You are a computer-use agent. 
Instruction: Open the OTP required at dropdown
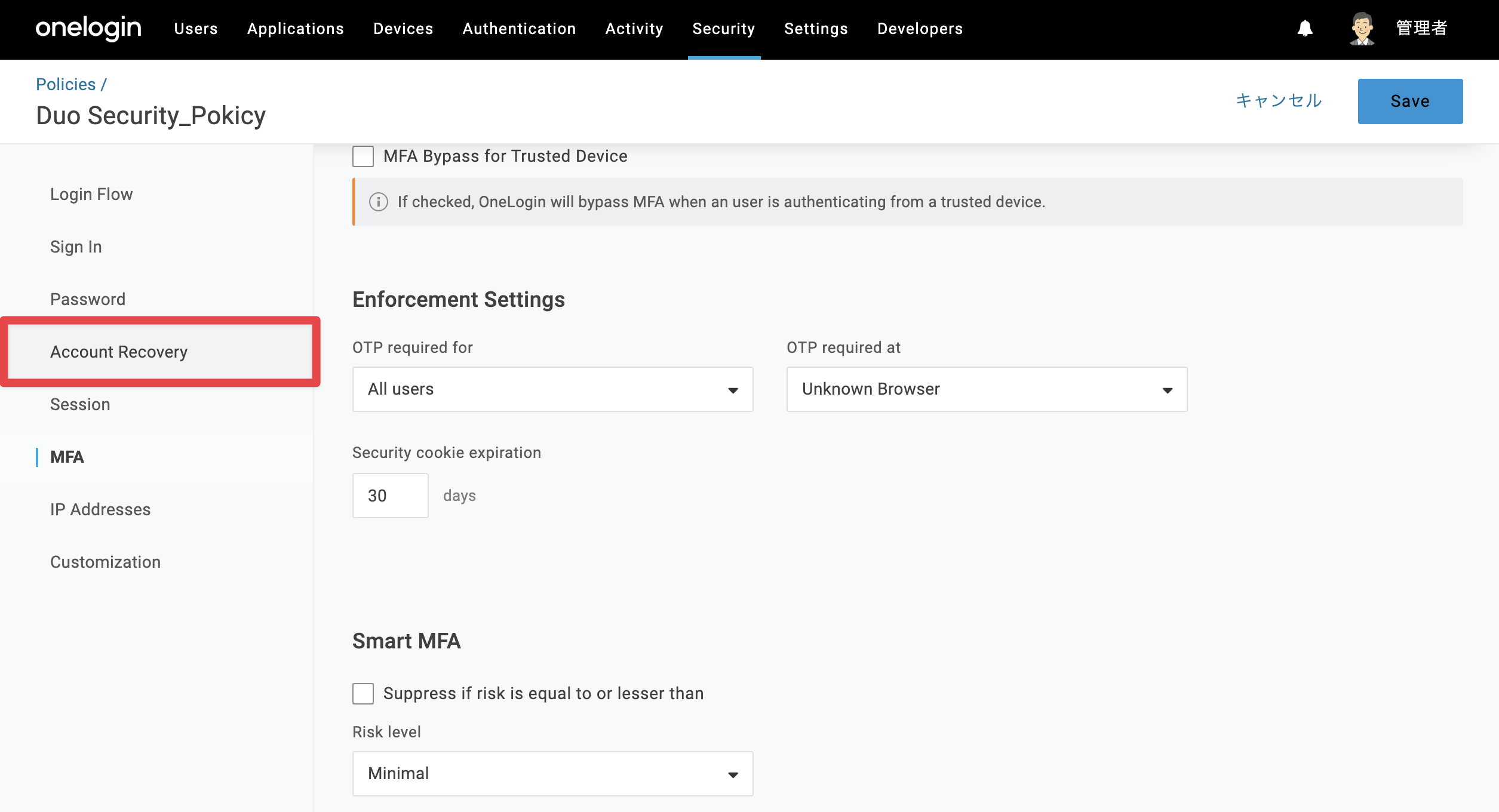point(987,389)
